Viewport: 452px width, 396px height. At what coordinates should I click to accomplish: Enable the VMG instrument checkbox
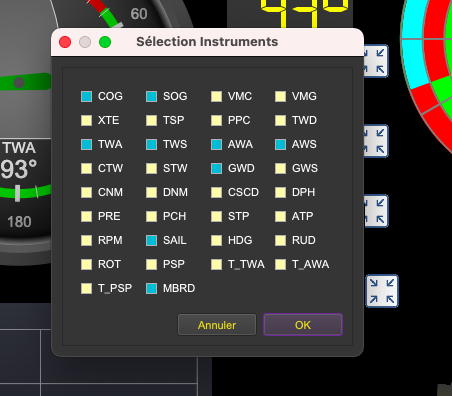281,96
